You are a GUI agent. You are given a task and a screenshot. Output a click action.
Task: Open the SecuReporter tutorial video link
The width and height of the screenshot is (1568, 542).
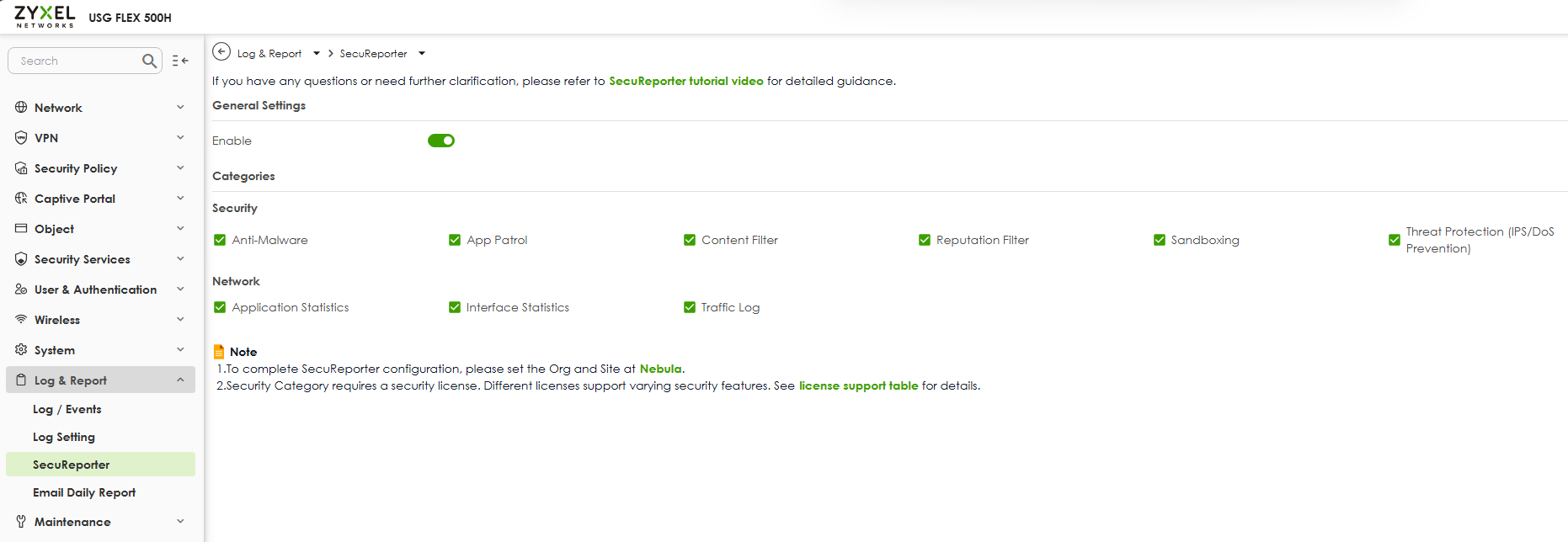click(x=686, y=81)
